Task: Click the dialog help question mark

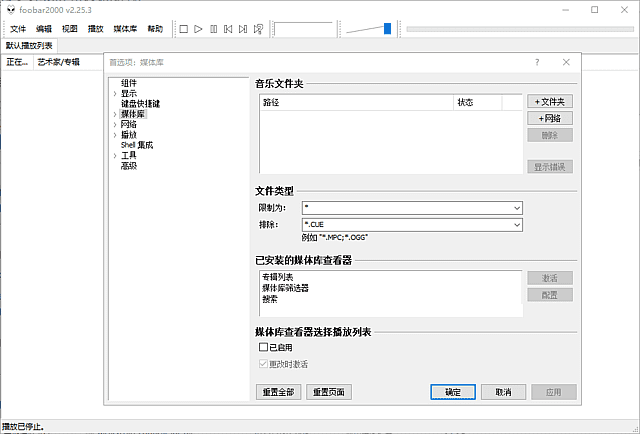Action: click(537, 63)
